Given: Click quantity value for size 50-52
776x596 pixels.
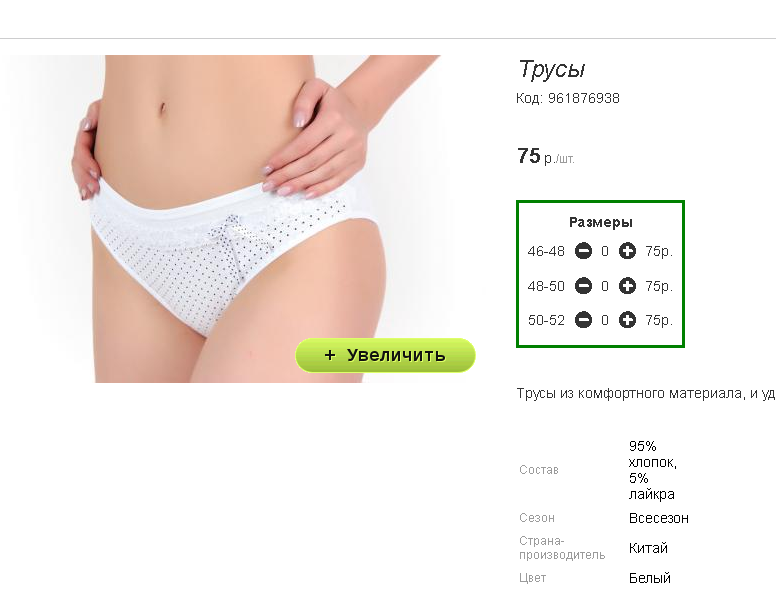Looking at the screenshot, I should (605, 320).
